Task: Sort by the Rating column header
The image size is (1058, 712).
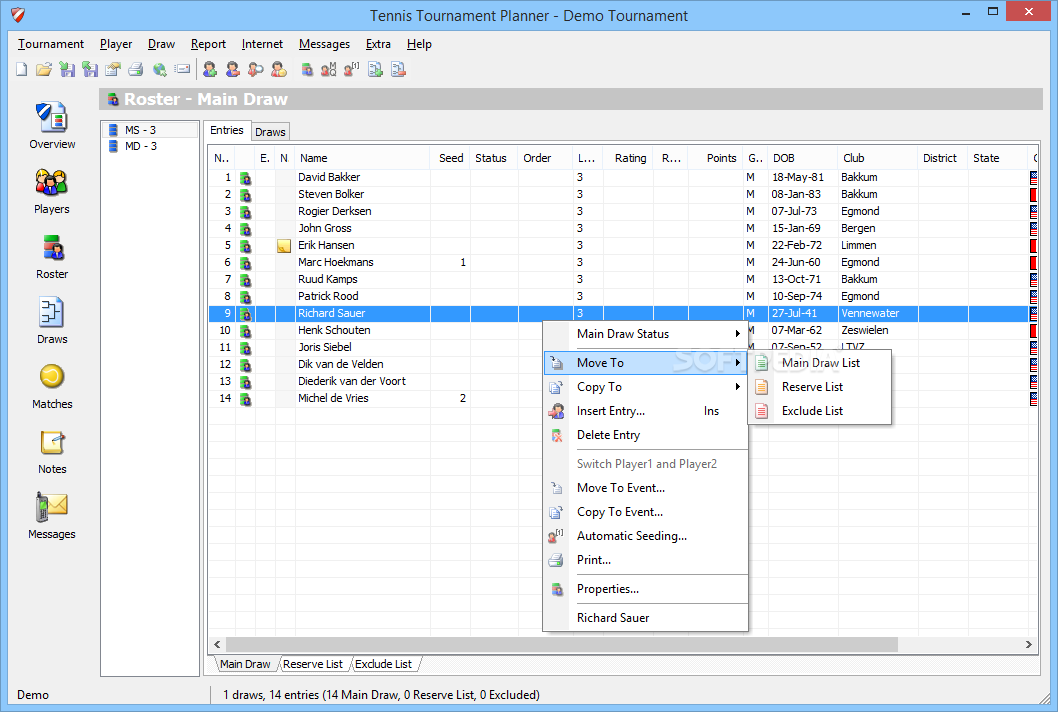Action: tap(629, 158)
